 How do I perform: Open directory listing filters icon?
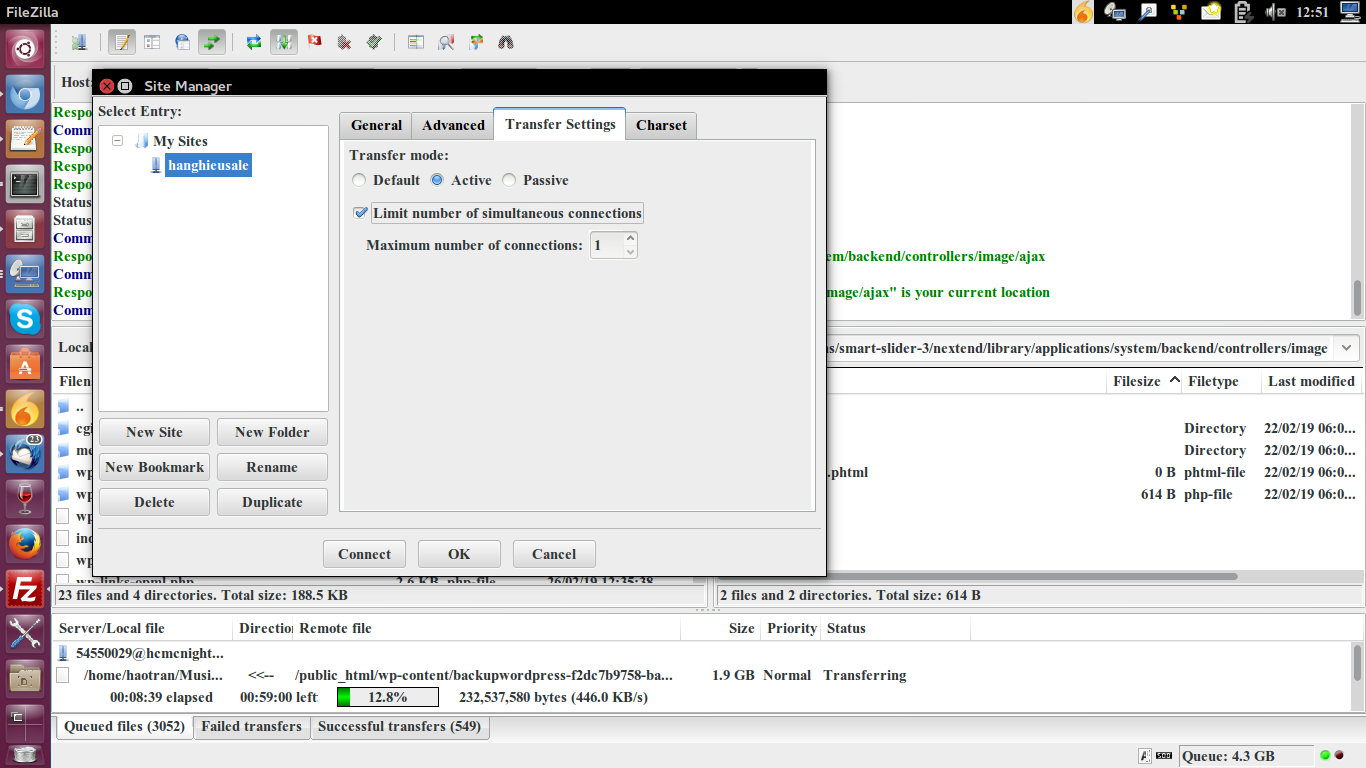[x=416, y=42]
